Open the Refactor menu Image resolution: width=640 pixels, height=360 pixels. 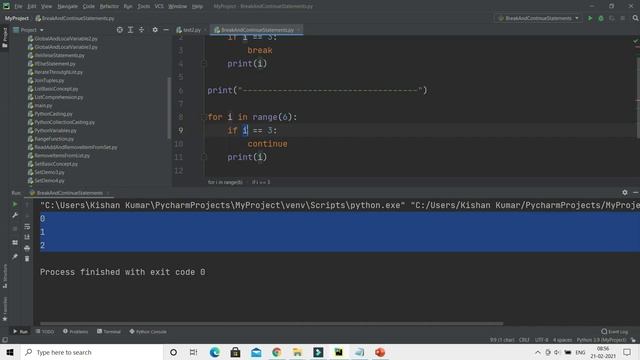pyautogui.click(x=109, y=6)
